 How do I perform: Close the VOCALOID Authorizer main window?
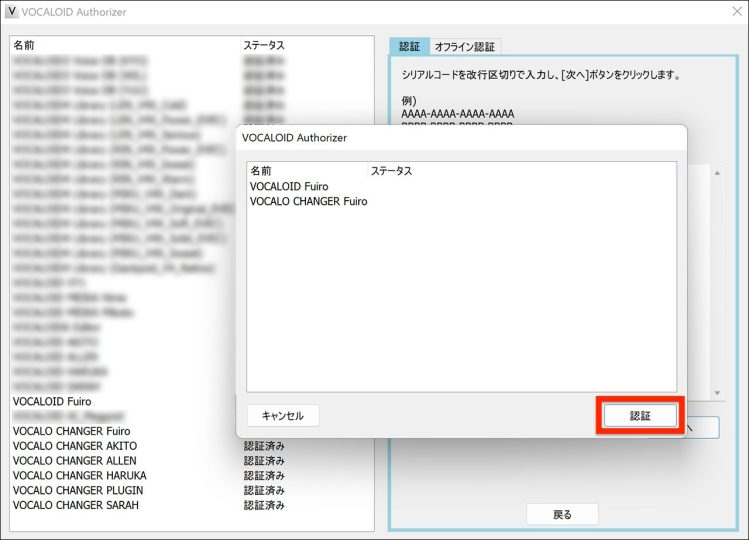pyautogui.click(x=735, y=12)
